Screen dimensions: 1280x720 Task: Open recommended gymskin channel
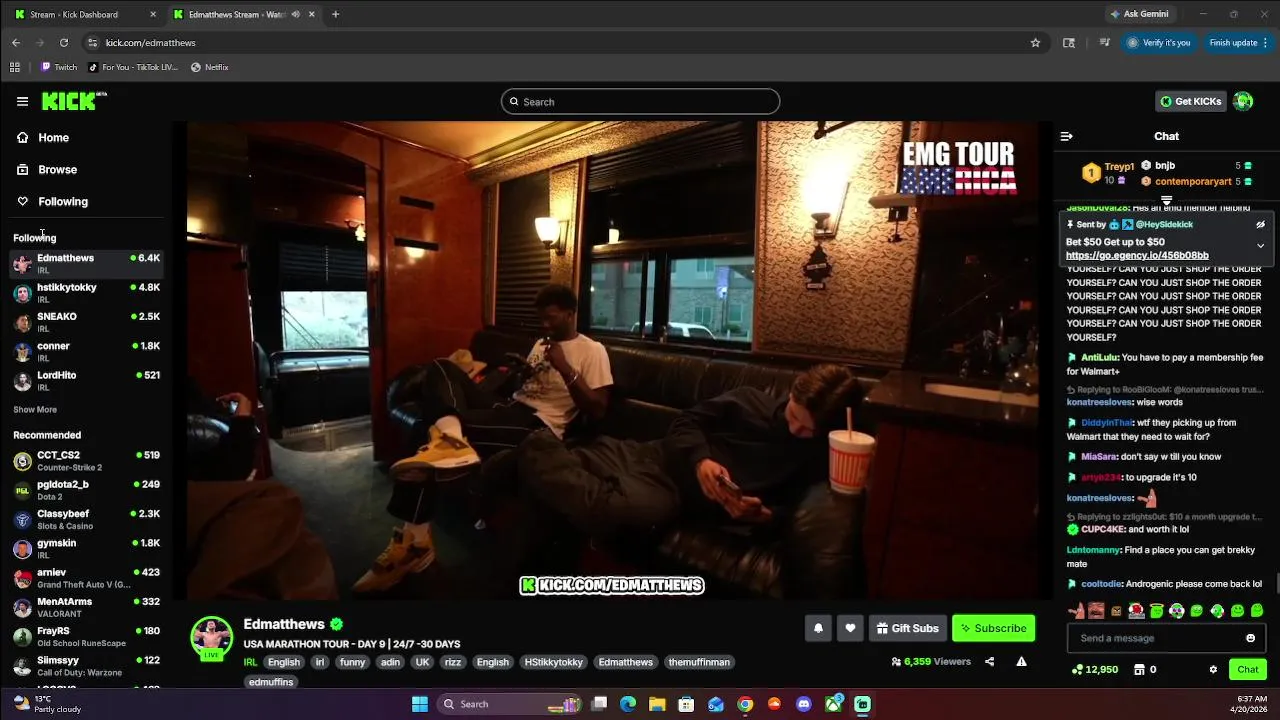tap(85, 548)
